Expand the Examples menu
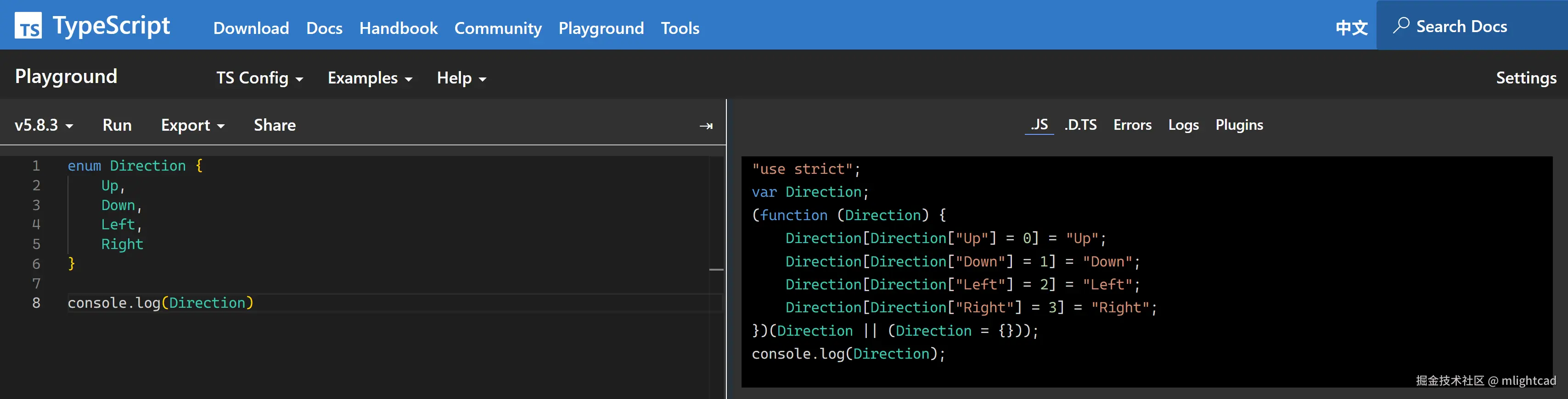This screenshot has width=1568, height=399. (370, 78)
